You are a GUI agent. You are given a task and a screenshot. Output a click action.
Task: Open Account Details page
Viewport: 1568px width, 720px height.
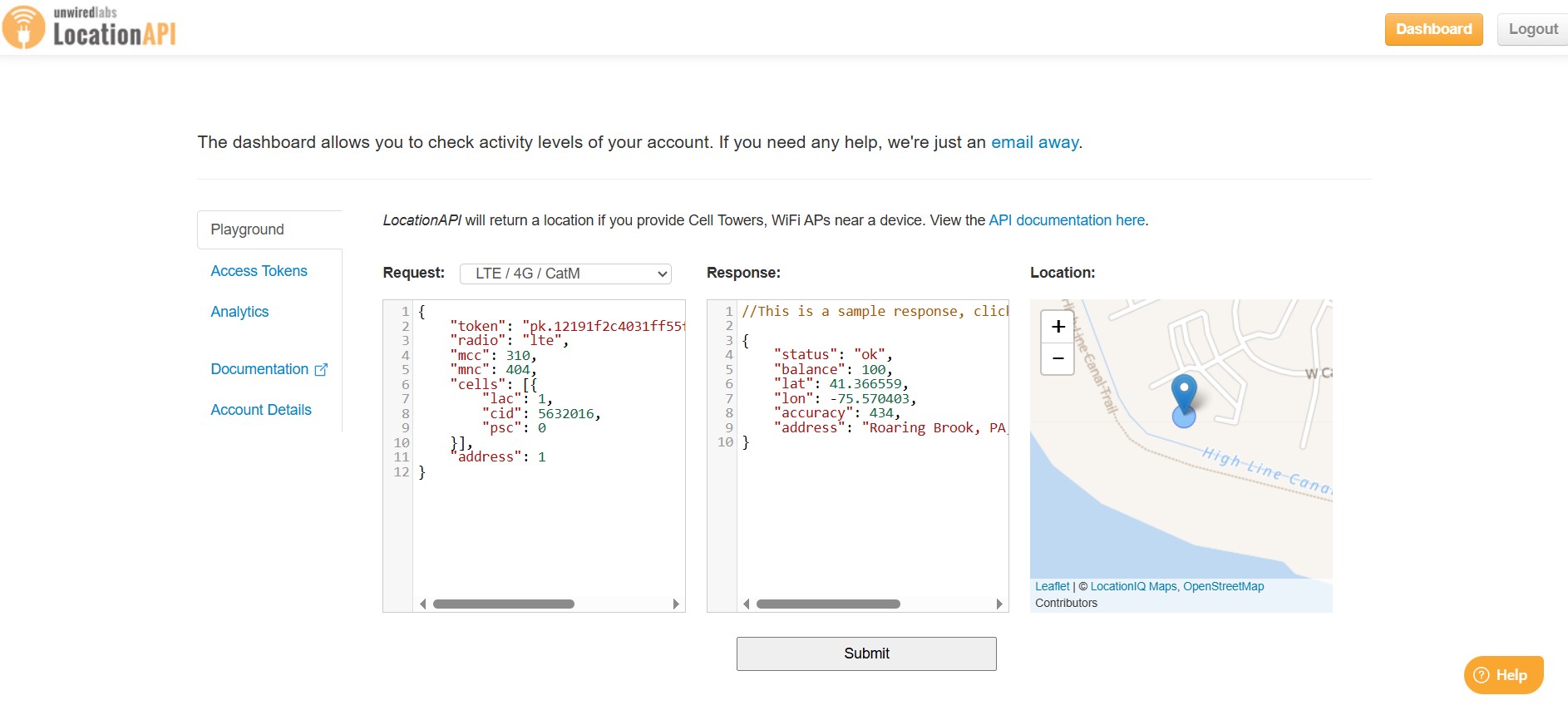[x=261, y=410]
